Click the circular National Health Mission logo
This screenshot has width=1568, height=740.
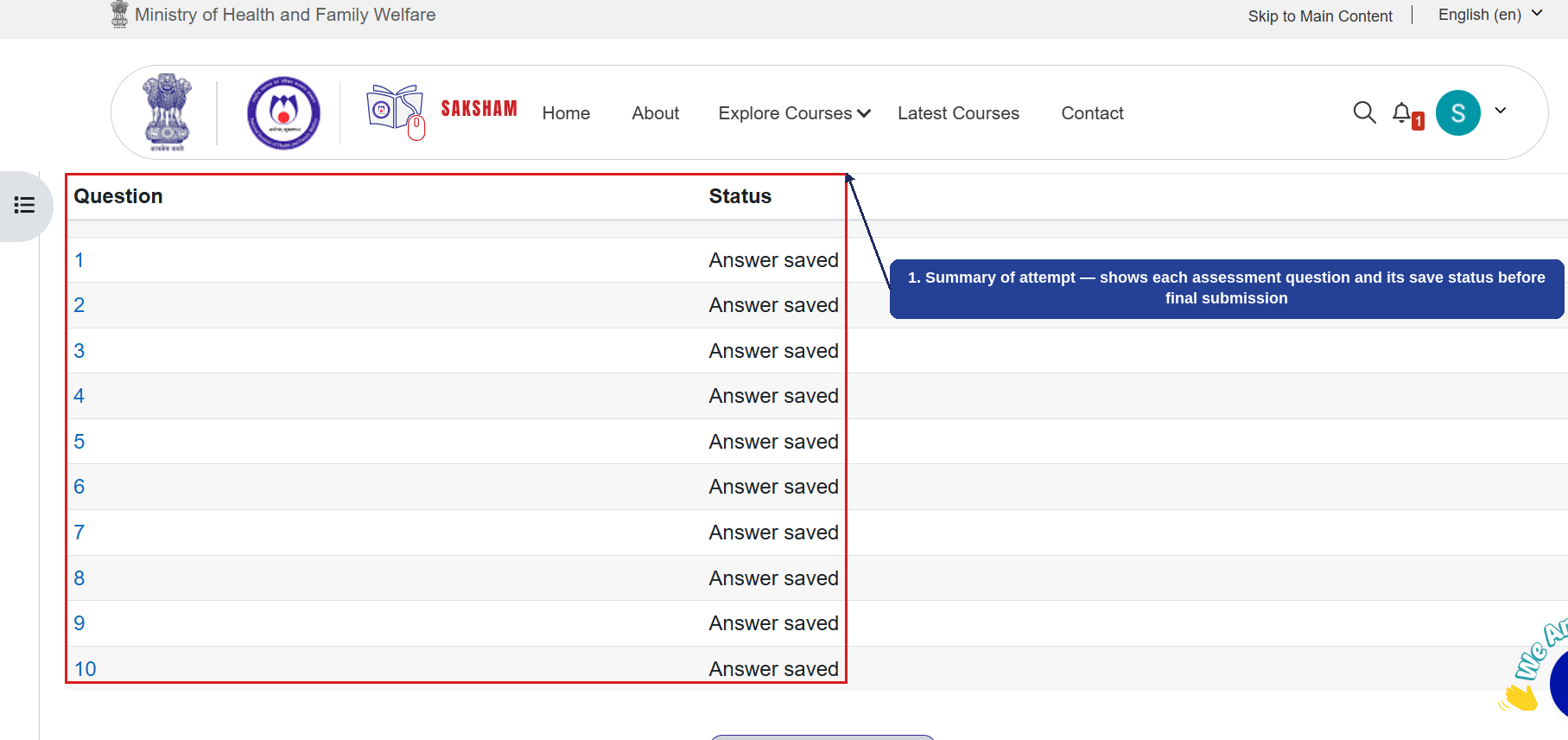coord(283,112)
